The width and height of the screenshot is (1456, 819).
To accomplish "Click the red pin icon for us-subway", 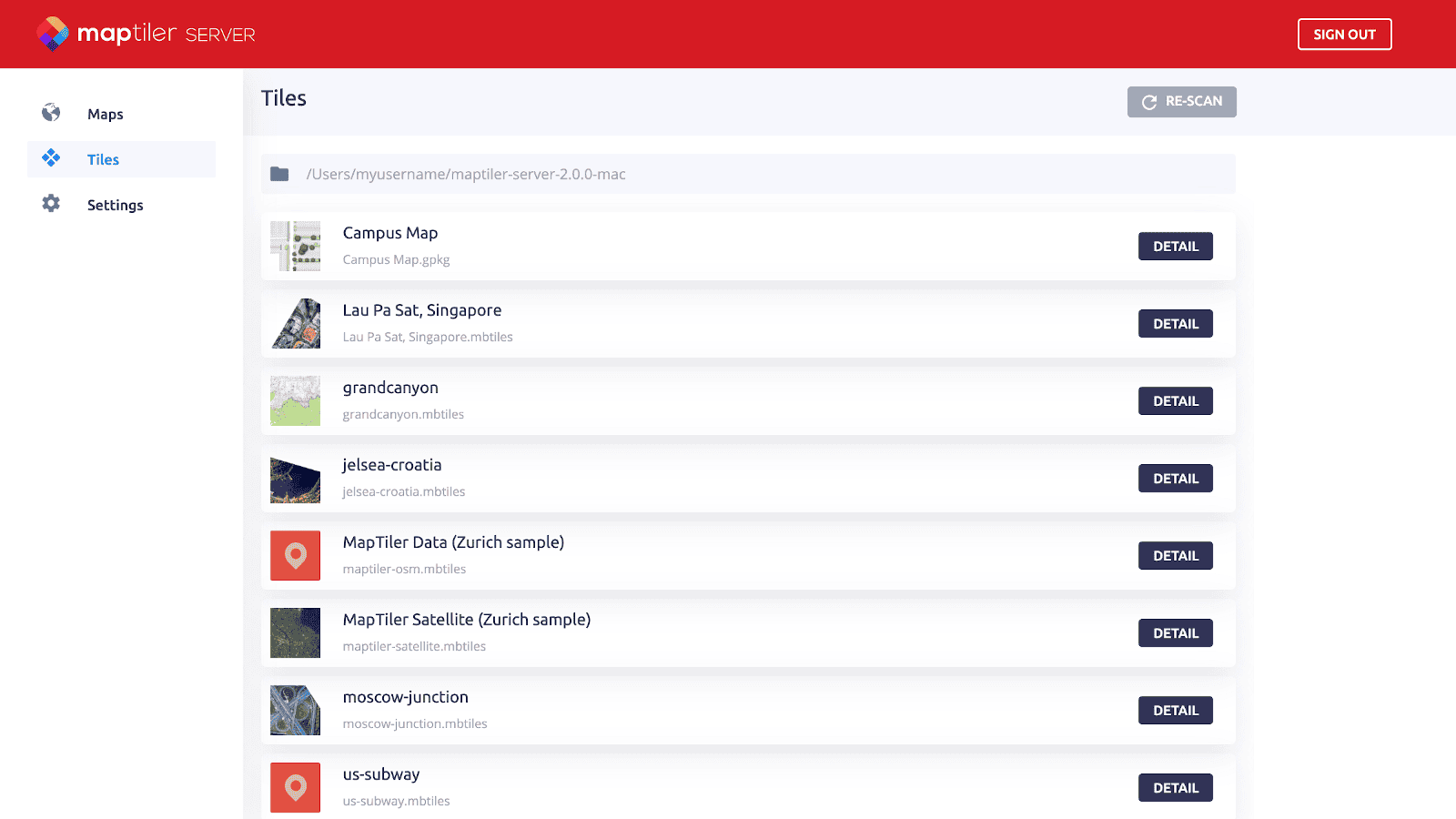I will (x=295, y=787).
